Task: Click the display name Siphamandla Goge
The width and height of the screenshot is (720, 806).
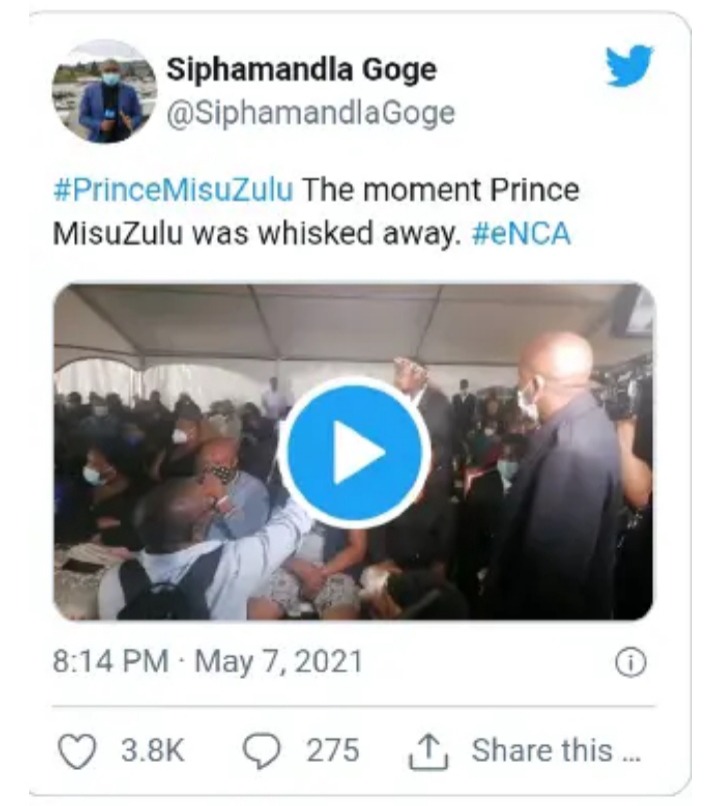Action: [301, 70]
